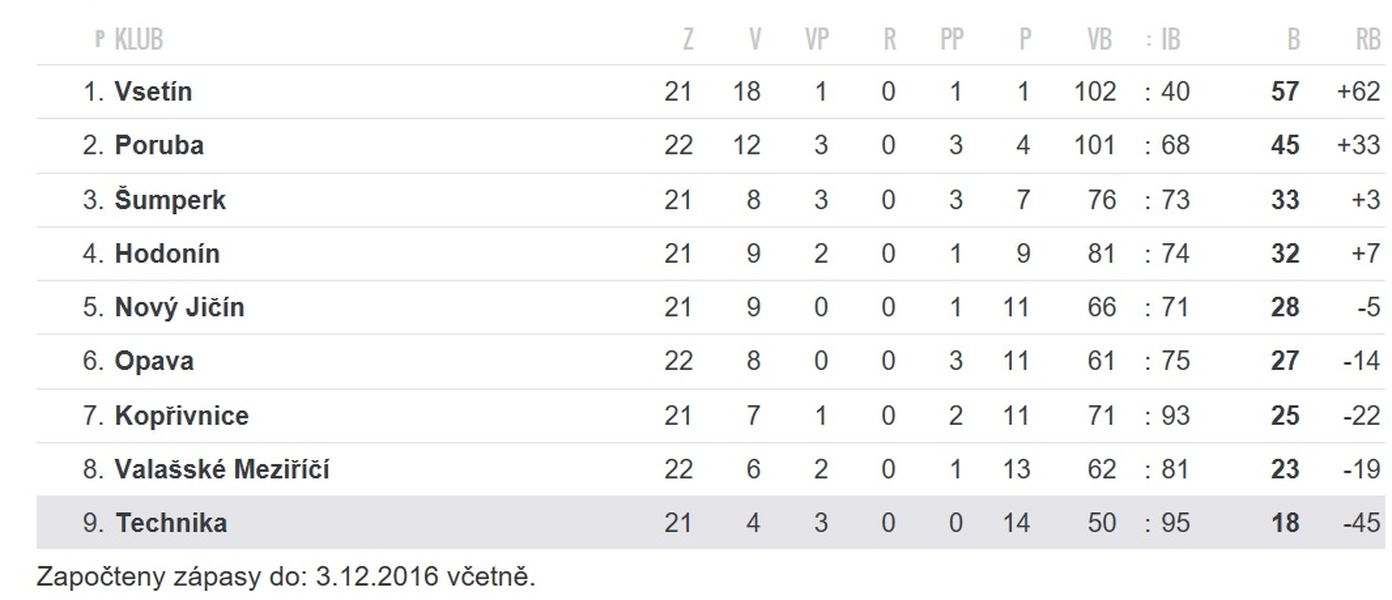
Task: Open the Poruba club link
Action: [x=159, y=145]
